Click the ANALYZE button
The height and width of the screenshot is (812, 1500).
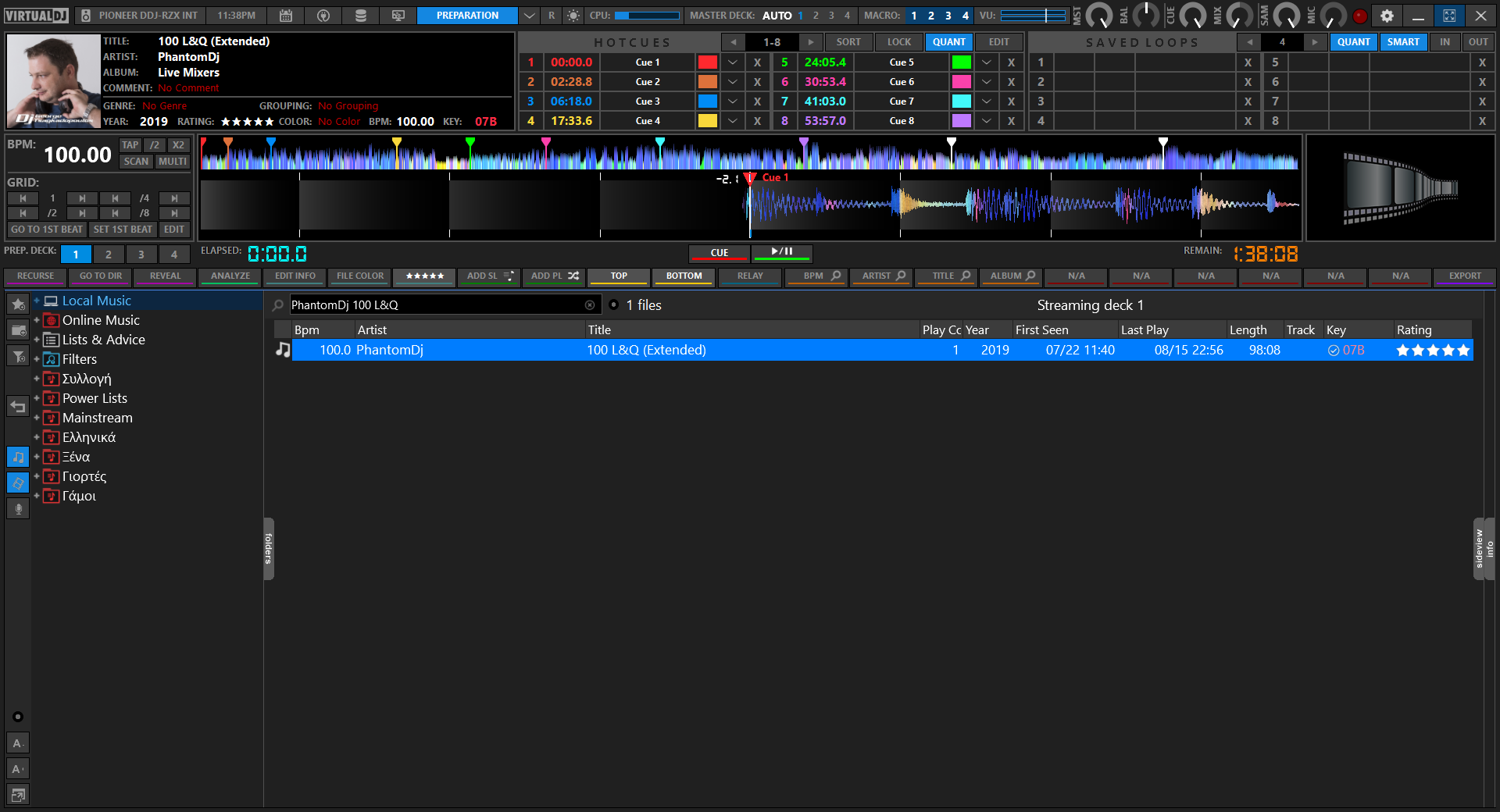[230, 276]
